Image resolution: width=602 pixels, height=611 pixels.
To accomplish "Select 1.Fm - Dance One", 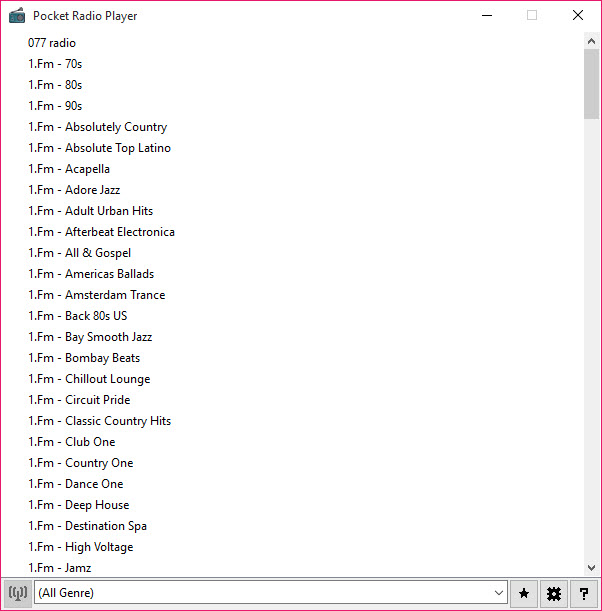I will tap(76, 484).
